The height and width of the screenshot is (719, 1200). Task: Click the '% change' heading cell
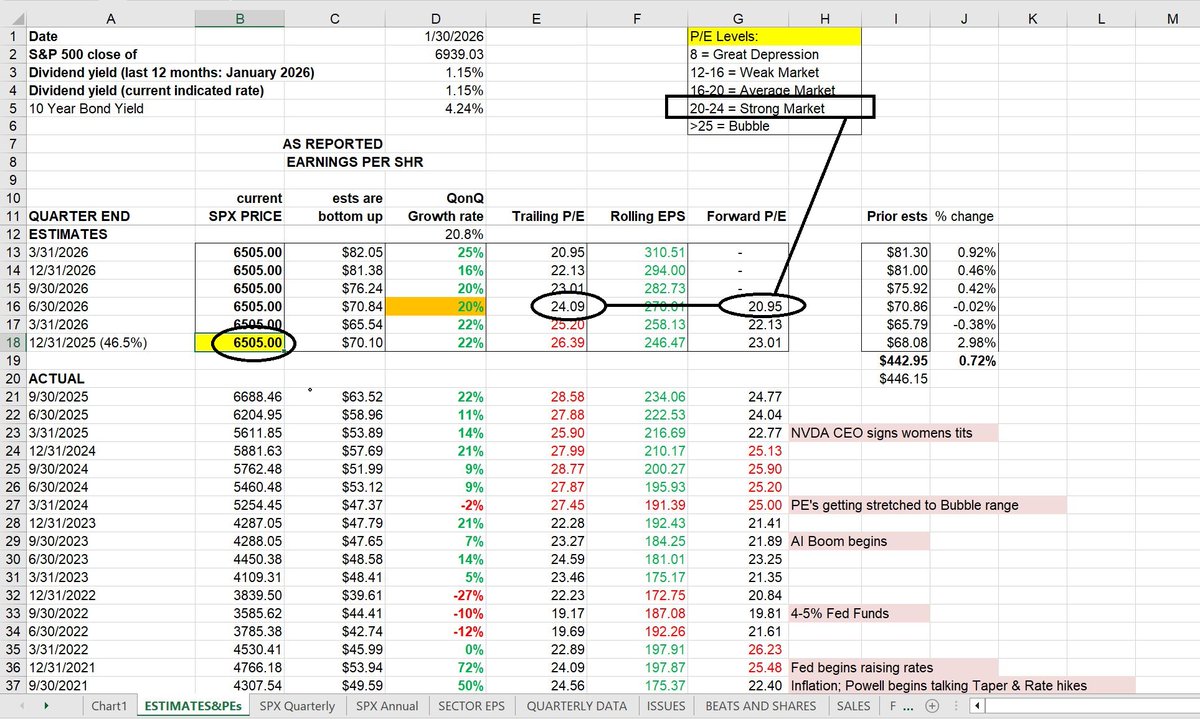964,216
